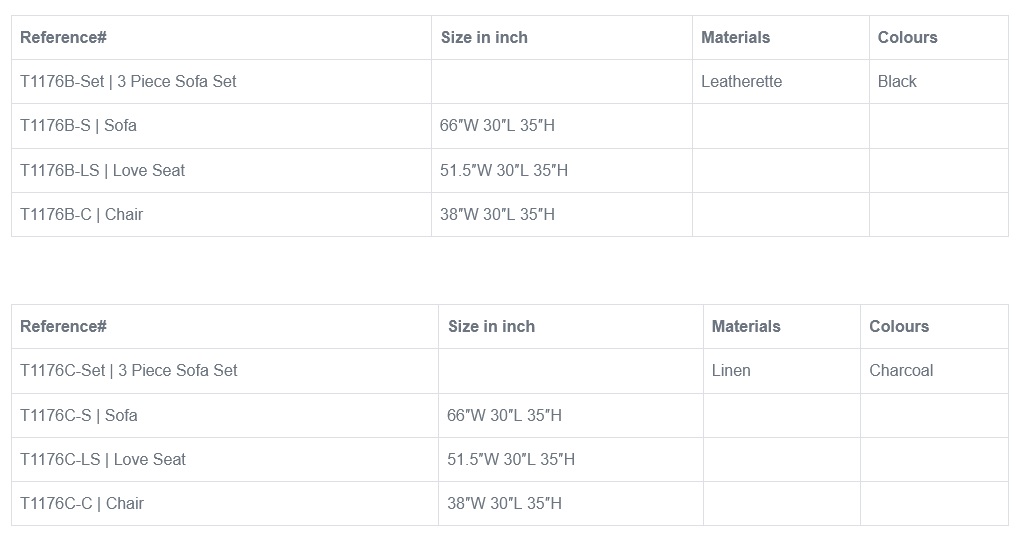The image size is (1016, 542).
Task: Click the first table's Colours header
Action: pyautogui.click(x=907, y=38)
